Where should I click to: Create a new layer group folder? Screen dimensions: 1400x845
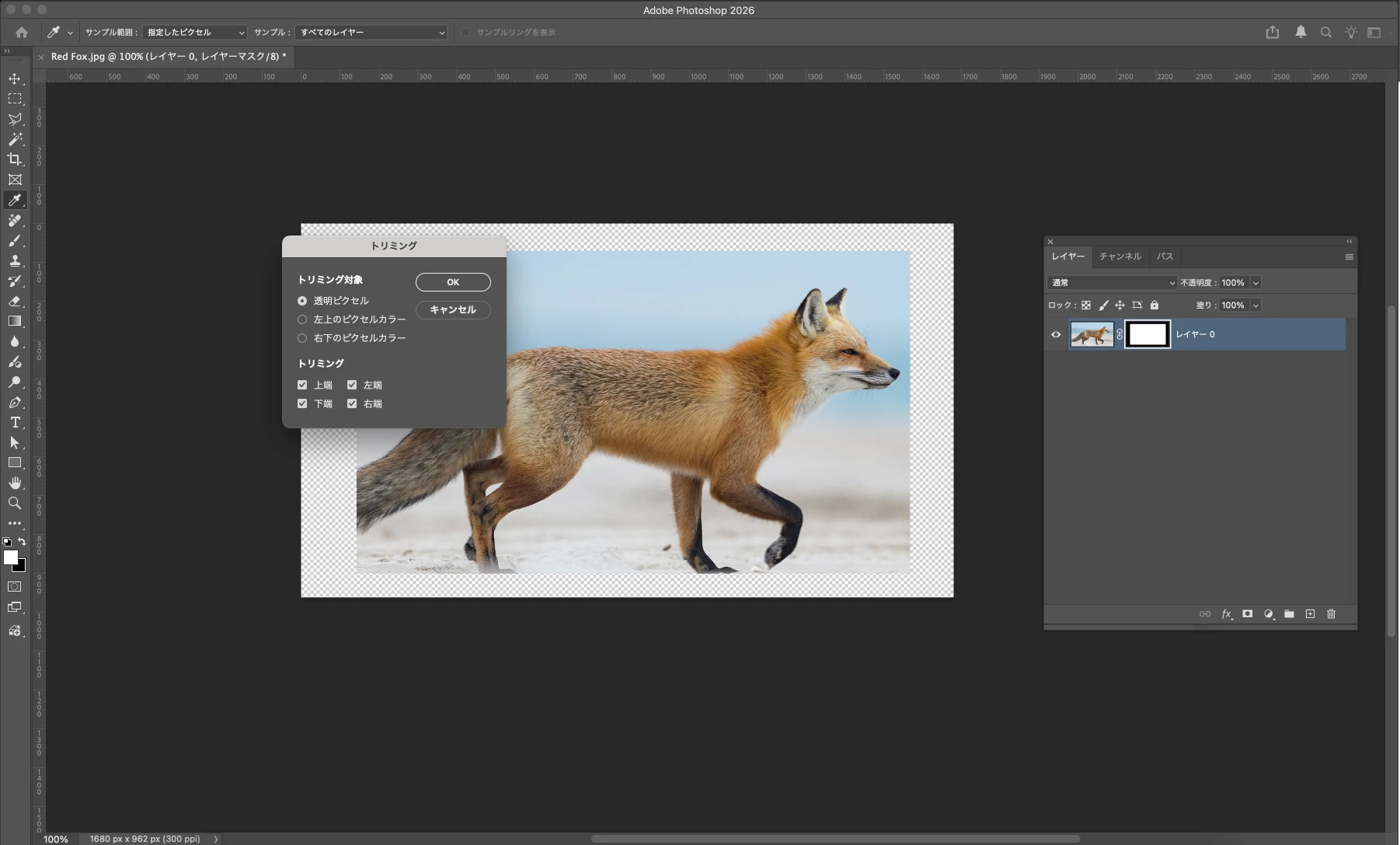[x=1289, y=614]
